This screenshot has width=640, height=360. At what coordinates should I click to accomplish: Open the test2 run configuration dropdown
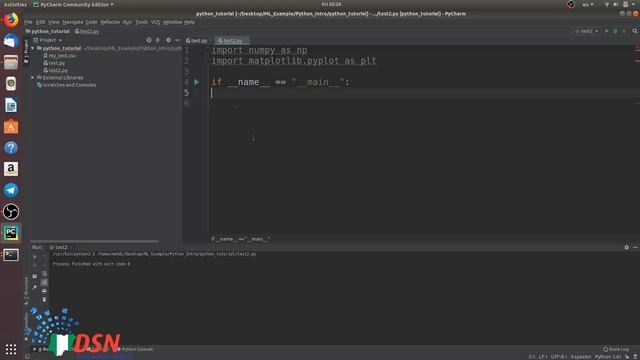click(587, 31)
